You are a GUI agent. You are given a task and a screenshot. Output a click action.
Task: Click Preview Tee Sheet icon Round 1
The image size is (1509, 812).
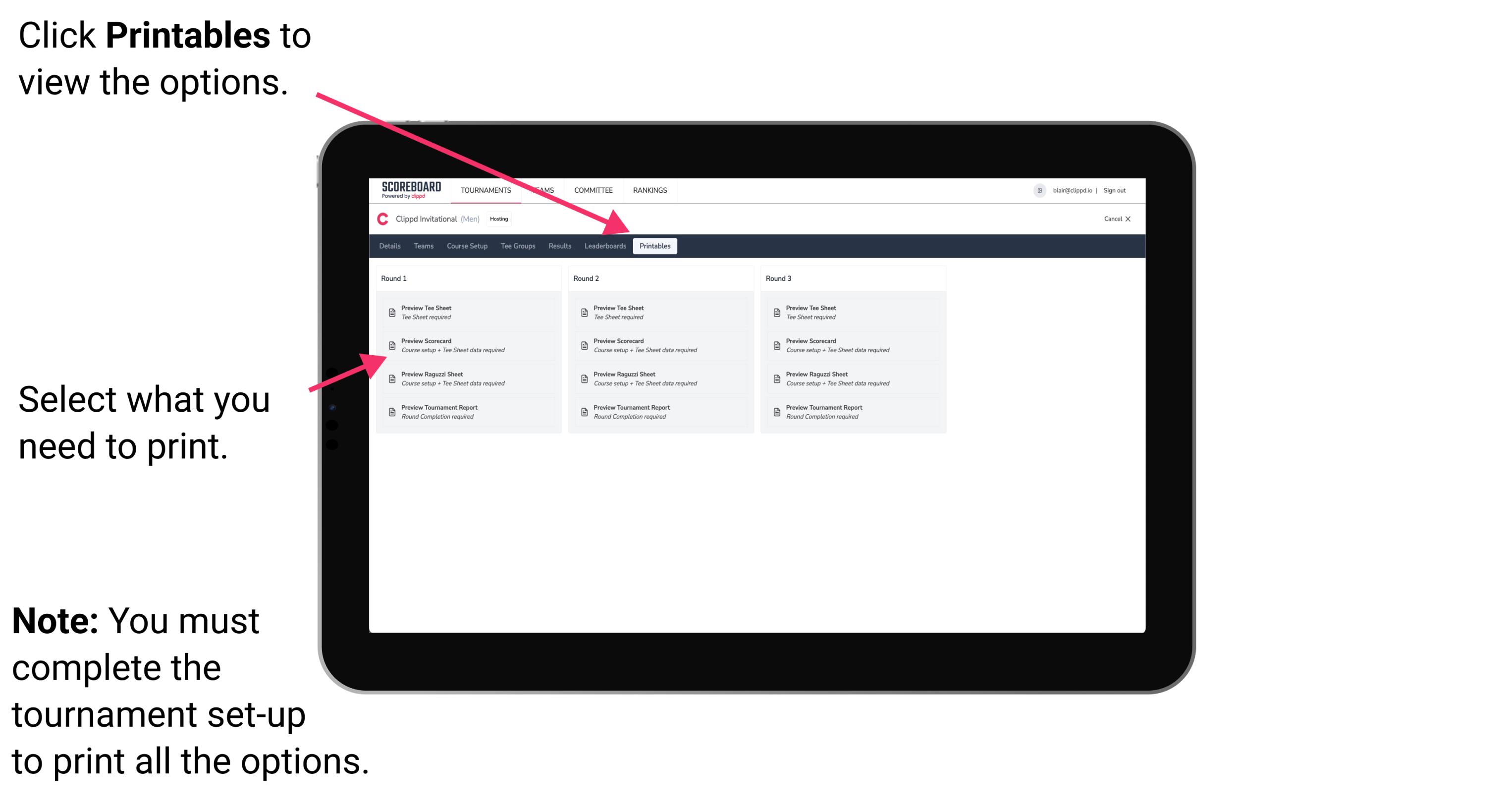tap(391, 312)
